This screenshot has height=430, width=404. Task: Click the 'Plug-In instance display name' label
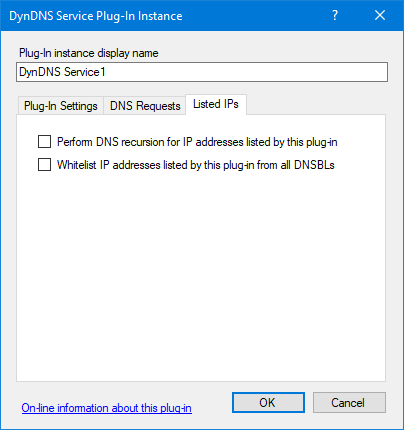[x=89, y=53]
